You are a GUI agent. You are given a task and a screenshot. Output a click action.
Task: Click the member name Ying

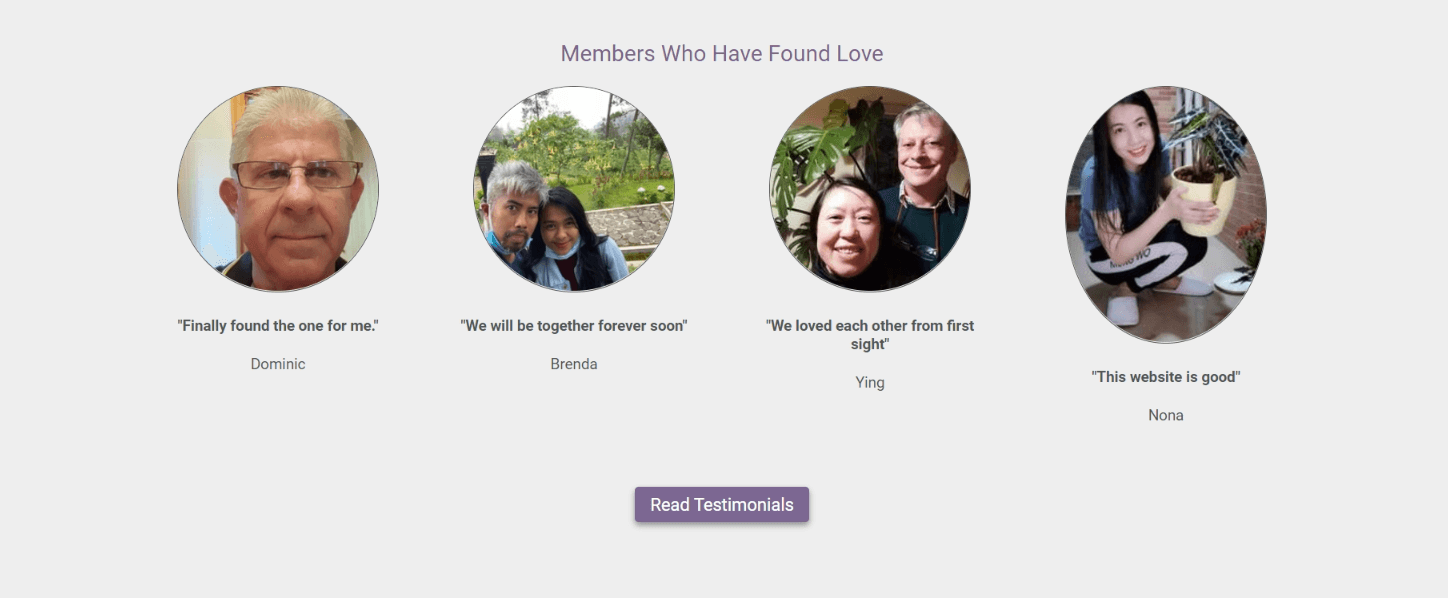pyautogui.click(x=870, y=382)
